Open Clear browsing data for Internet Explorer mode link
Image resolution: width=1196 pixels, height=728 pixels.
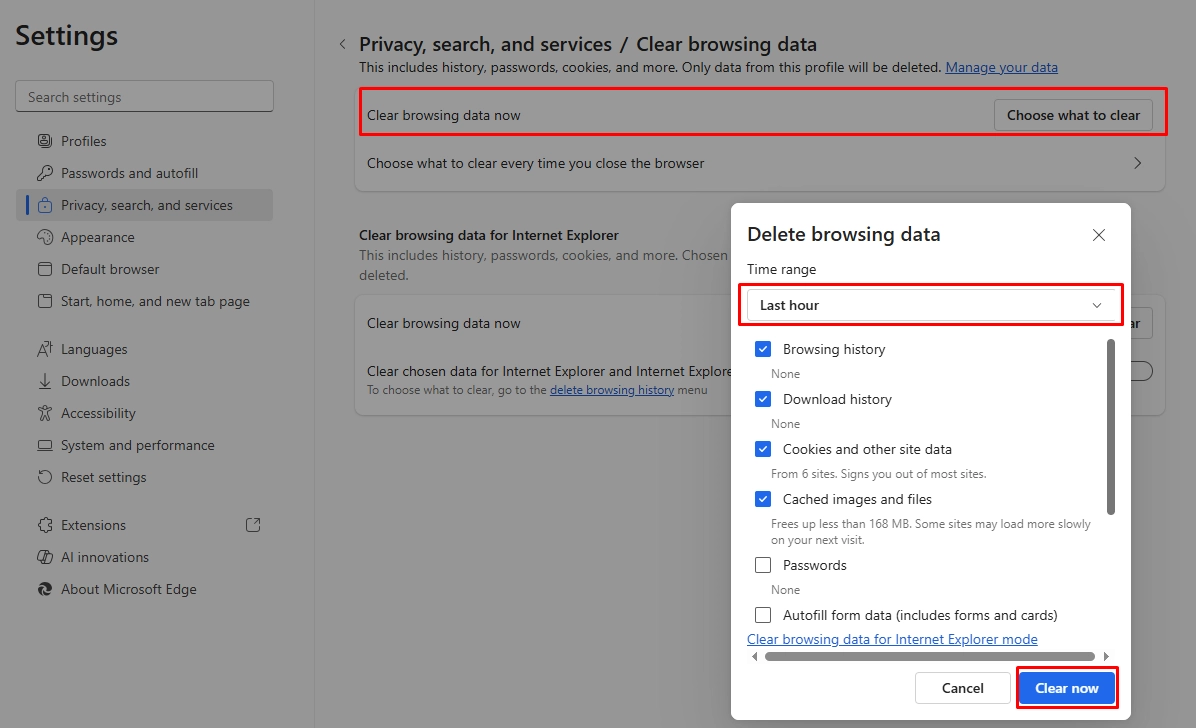click(x=892, y=639)
